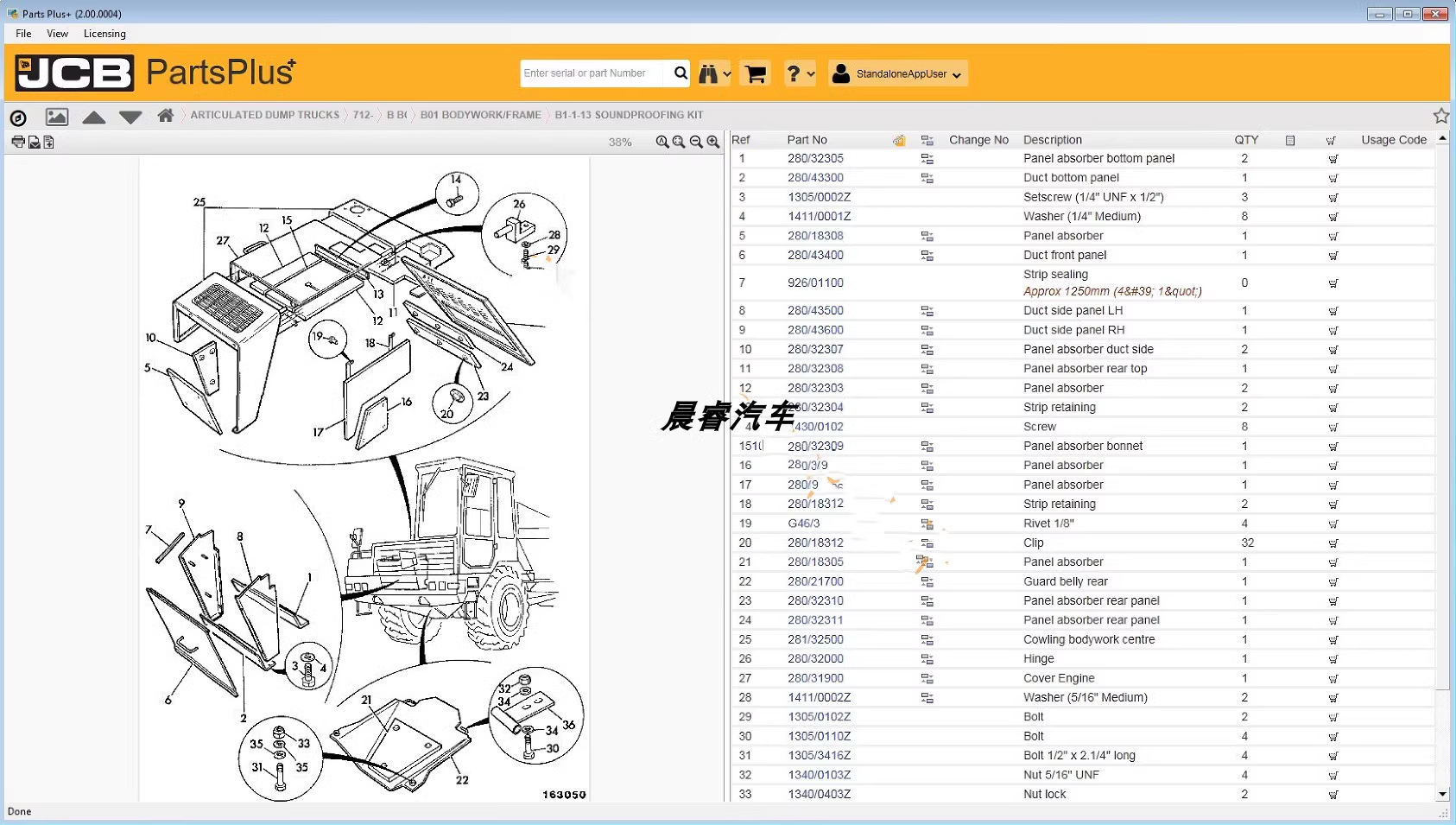Image resolution: width=1456 pixels, height=825 pixels.
Task: Go to the 712- breadcrumb
Action: (363, 115)
